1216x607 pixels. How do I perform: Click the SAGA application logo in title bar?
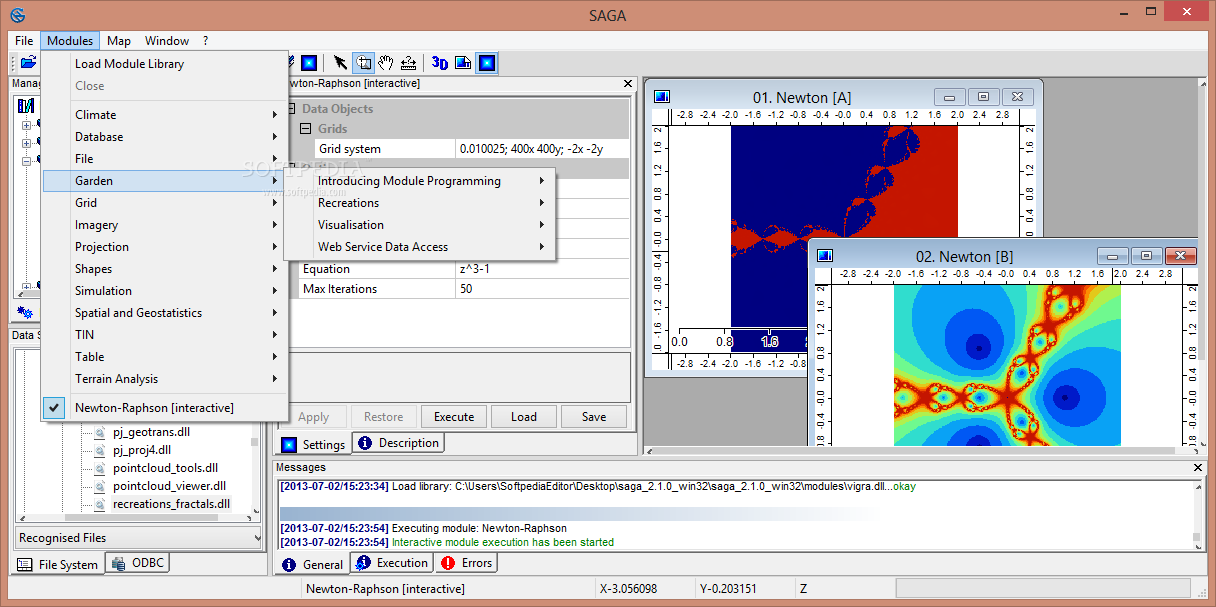pyautogui.click(x=18, y=14)
